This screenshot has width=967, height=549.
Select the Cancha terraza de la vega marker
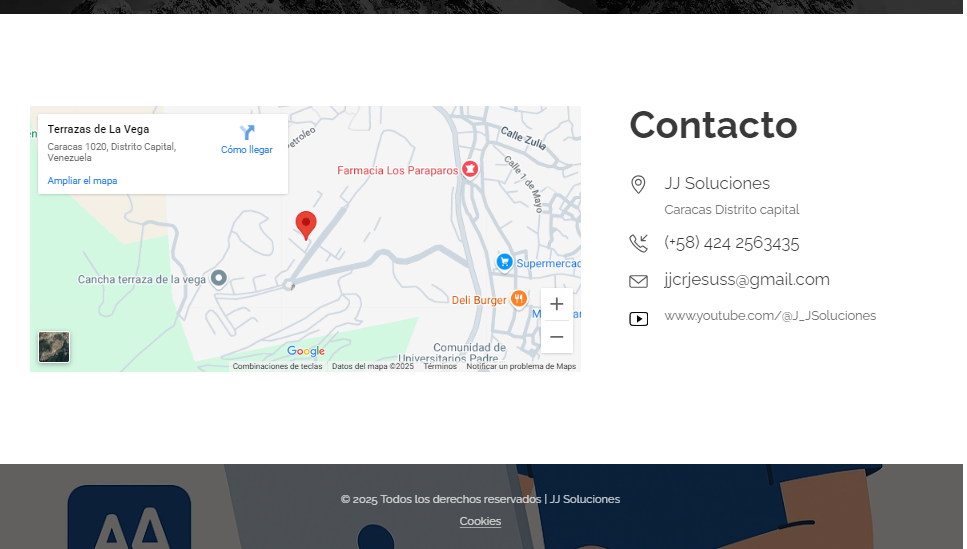219,278
